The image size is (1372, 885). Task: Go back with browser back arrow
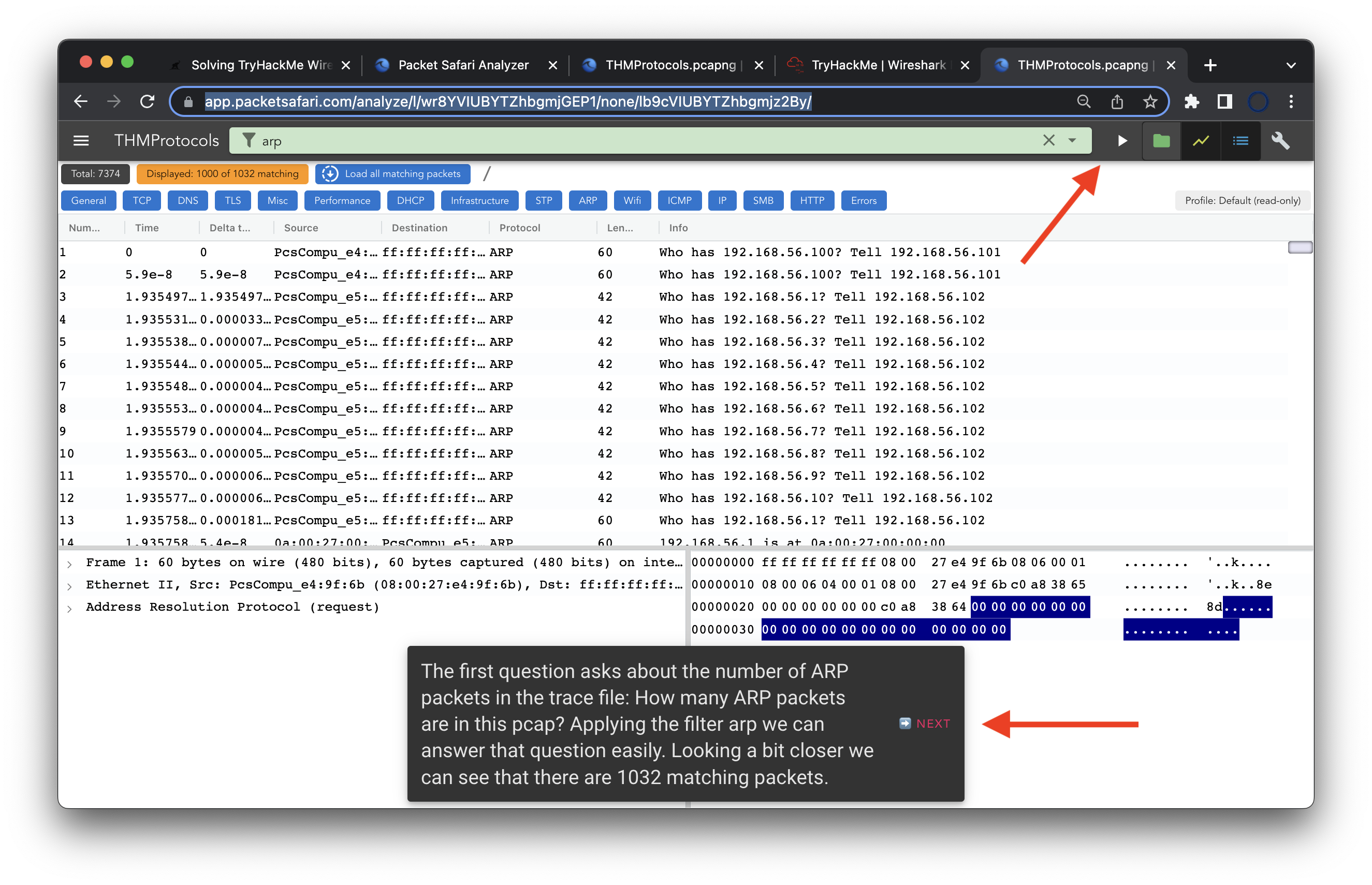[81, 102]
